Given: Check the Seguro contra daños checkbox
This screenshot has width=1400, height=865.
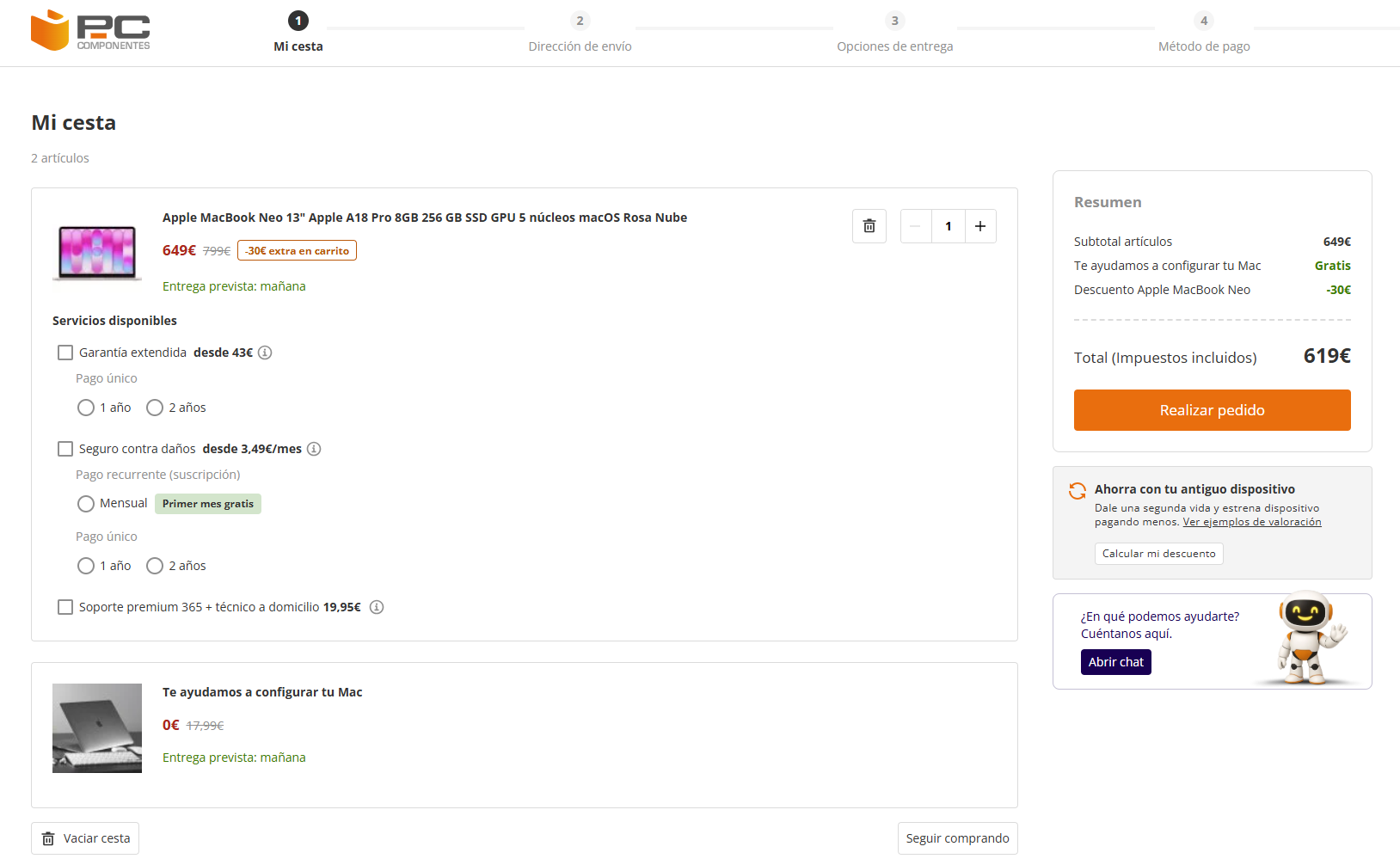Looking at the screenshot, I should tap(65, 449).
